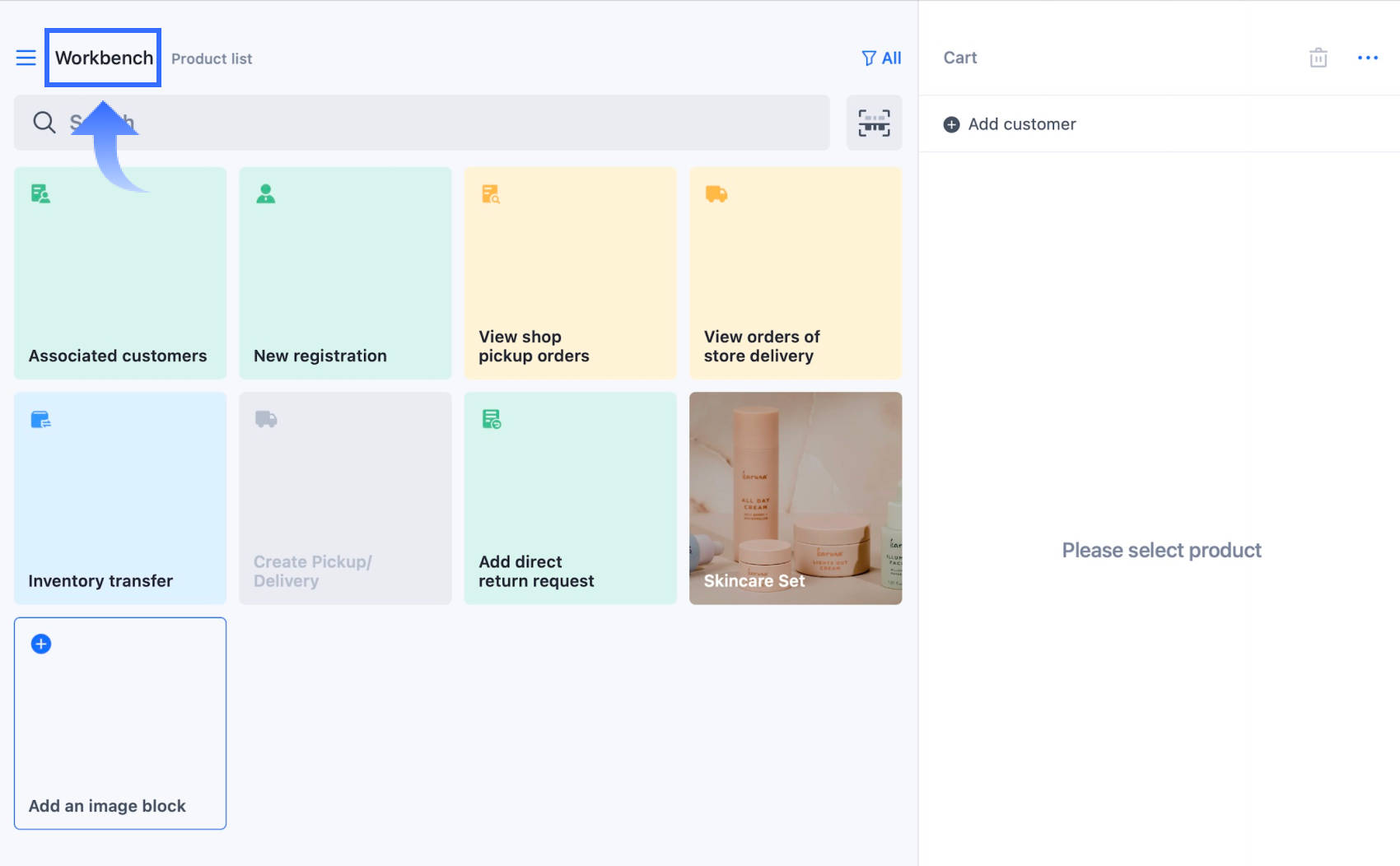This screenshot has width=1400, height=866.
Task: Open the hamburger menu icon
Action: (x=26, y=58)
